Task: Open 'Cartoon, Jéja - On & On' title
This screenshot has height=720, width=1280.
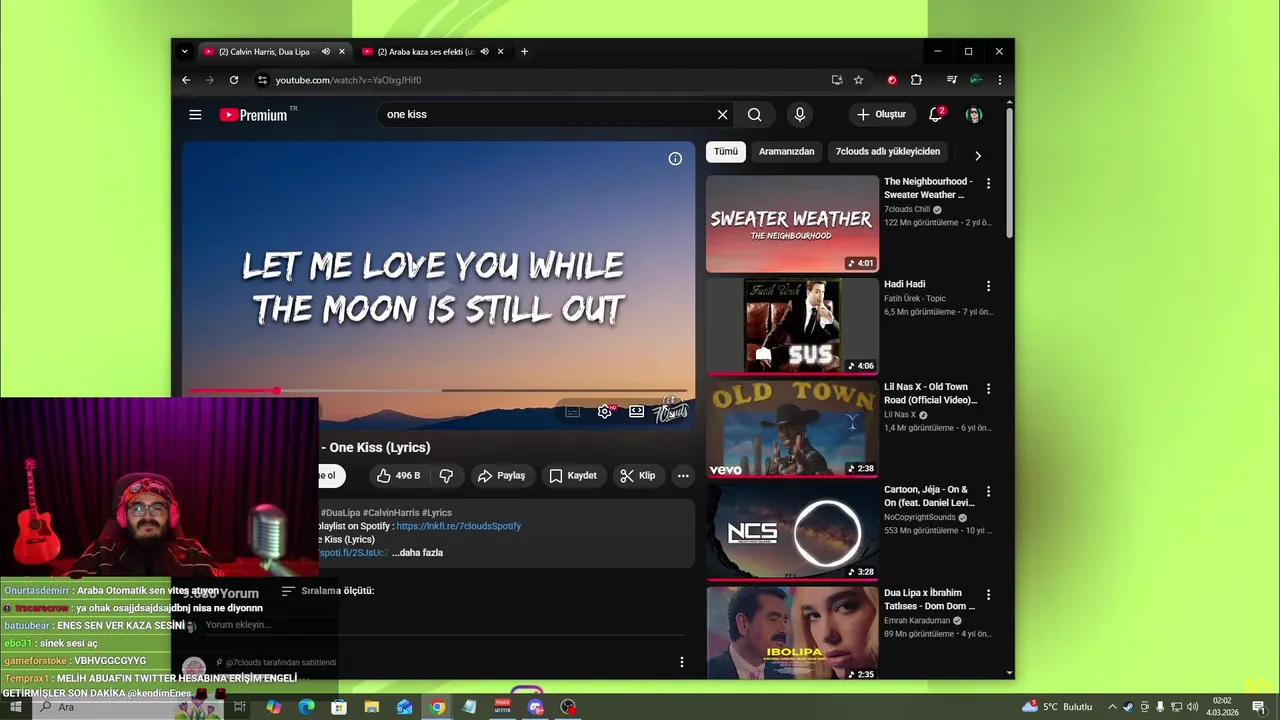Action: (928, 496)
